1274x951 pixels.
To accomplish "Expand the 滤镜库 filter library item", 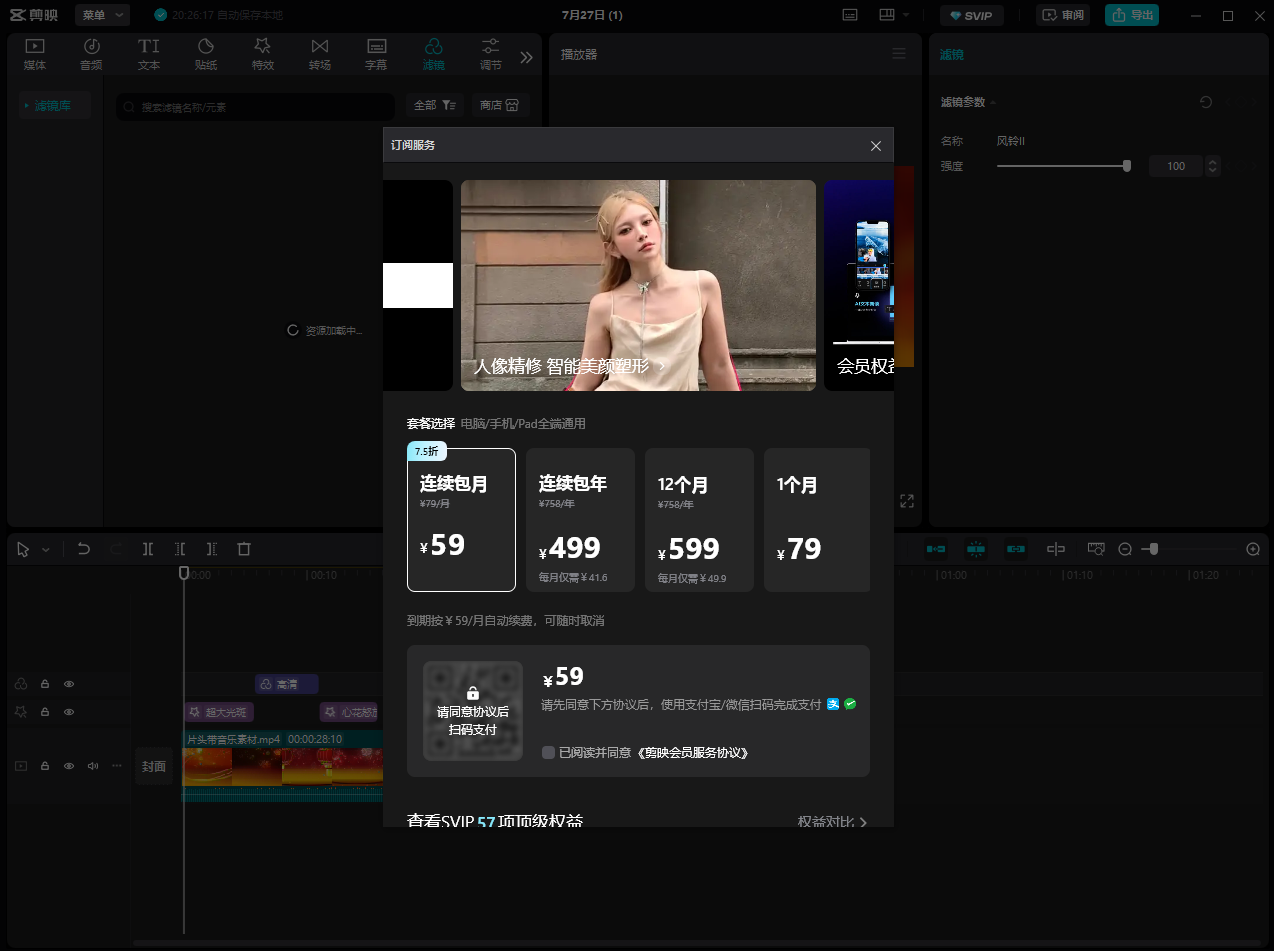I will coord(55,105).
